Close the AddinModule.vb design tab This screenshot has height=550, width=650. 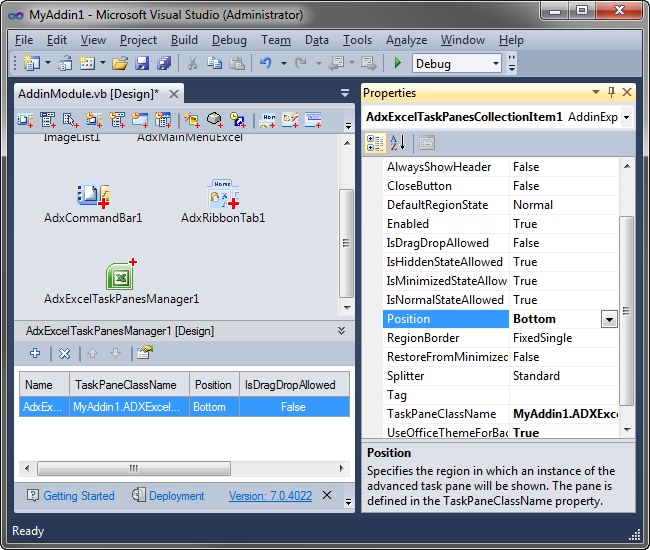tap(174, 94)
